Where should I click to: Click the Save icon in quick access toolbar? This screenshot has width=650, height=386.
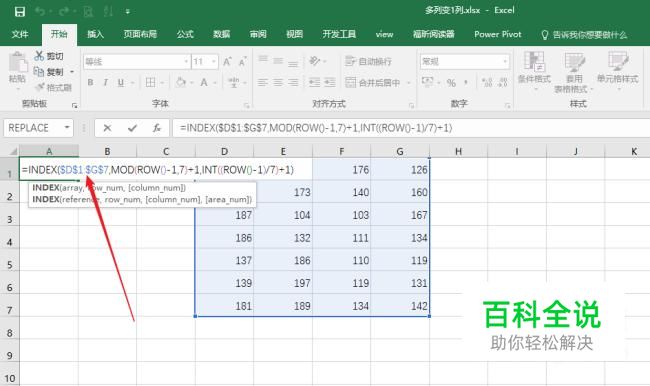tap(19, 11)
